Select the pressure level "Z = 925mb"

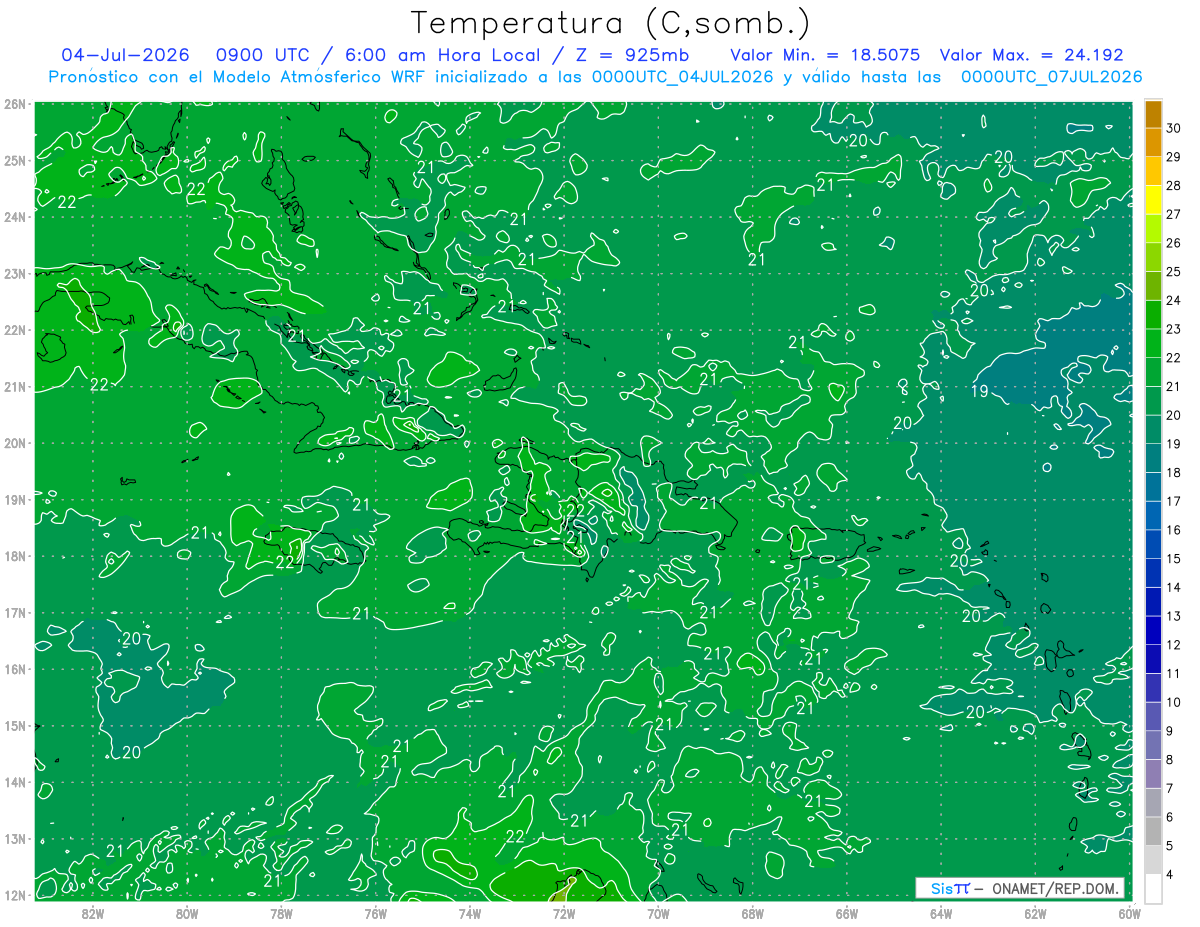point(634,55)
